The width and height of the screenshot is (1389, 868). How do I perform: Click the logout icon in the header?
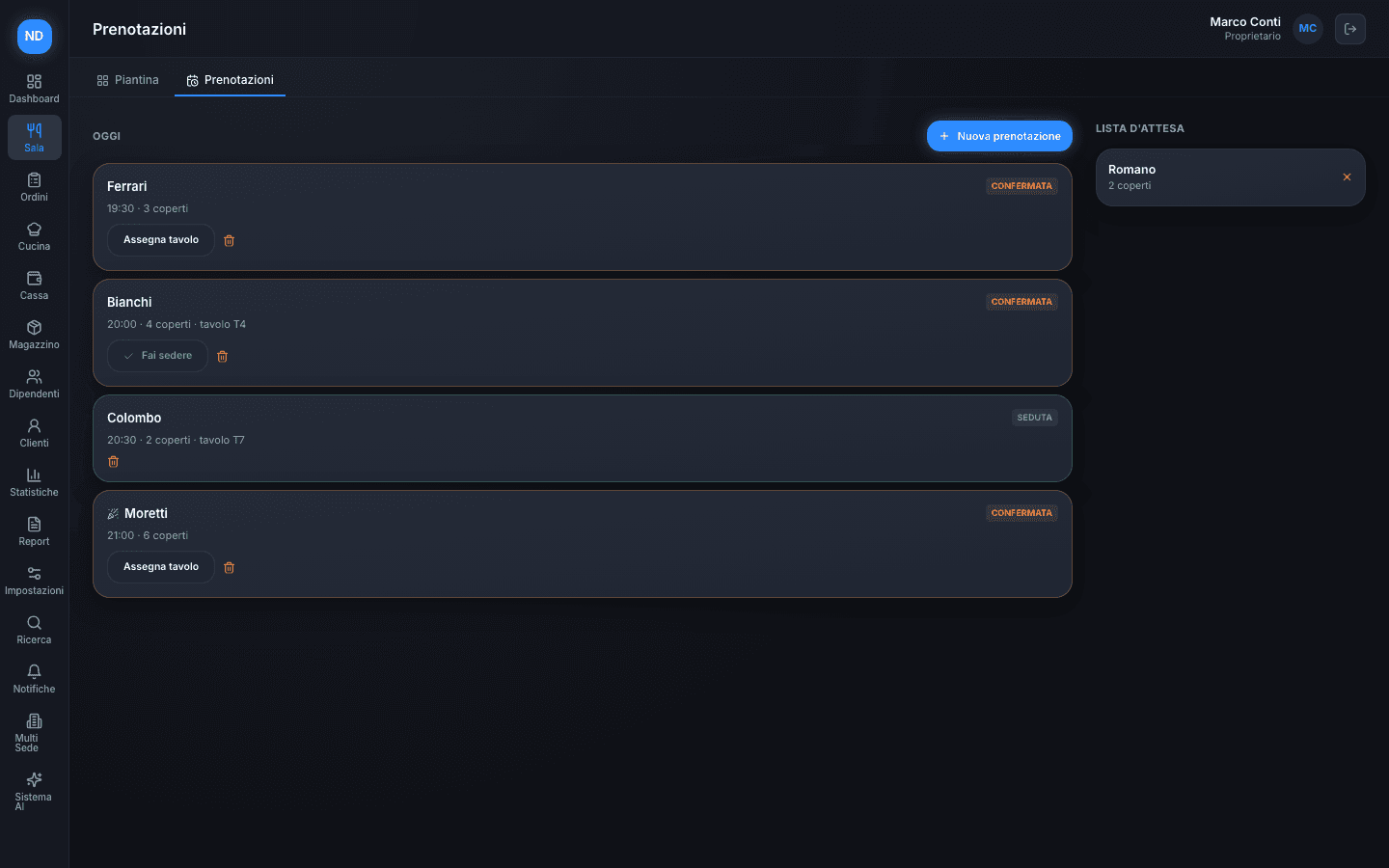[x=1350, y=29]
